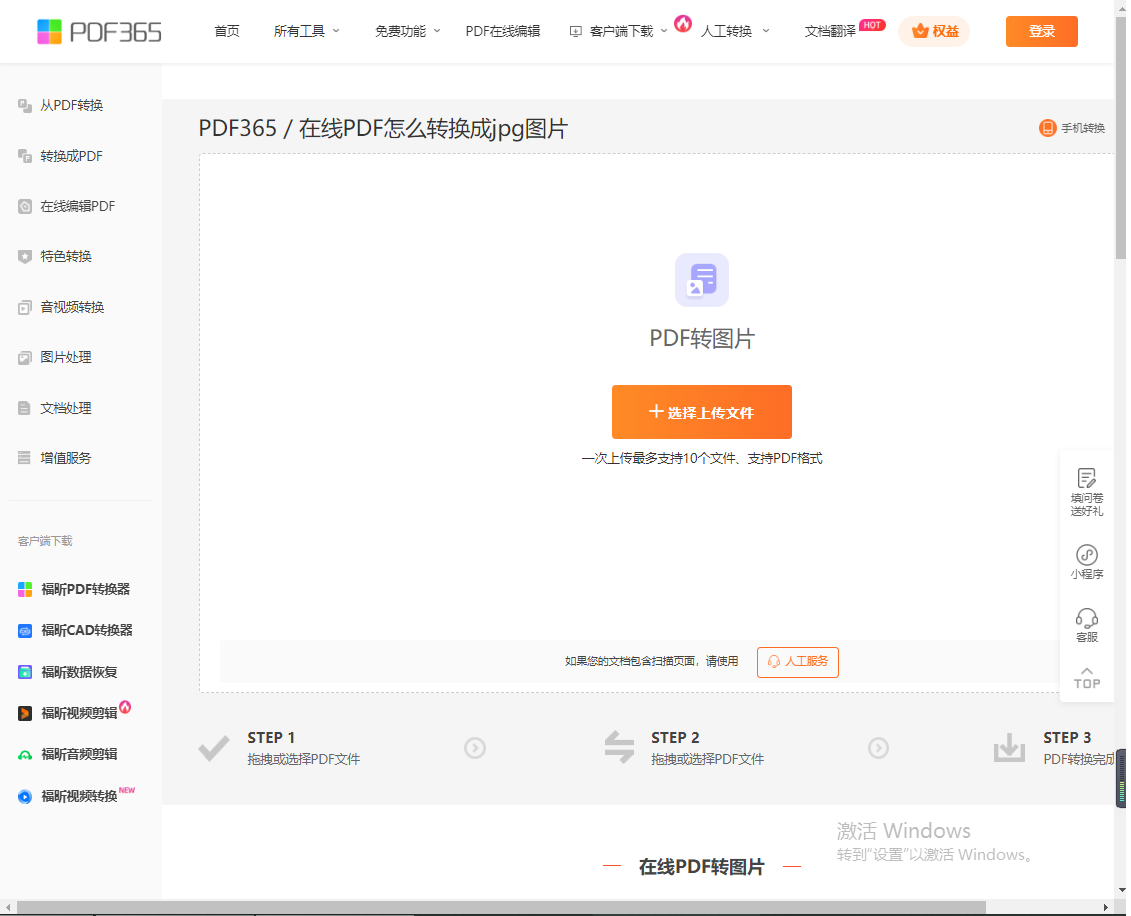The width and height of the screenshot is (1131, 916).
Task: Click the 增值服务 sidebar icon
Action: pos(25,458)
